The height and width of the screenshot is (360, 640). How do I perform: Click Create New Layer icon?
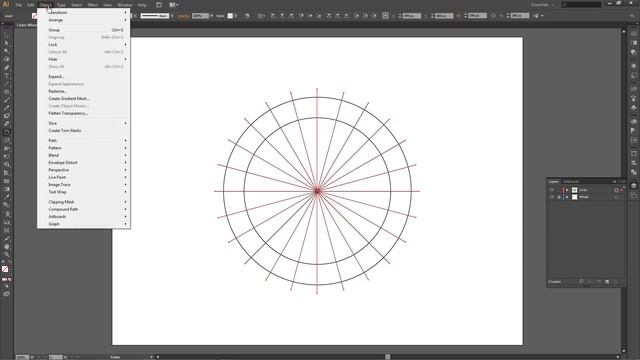click(607, 282)
